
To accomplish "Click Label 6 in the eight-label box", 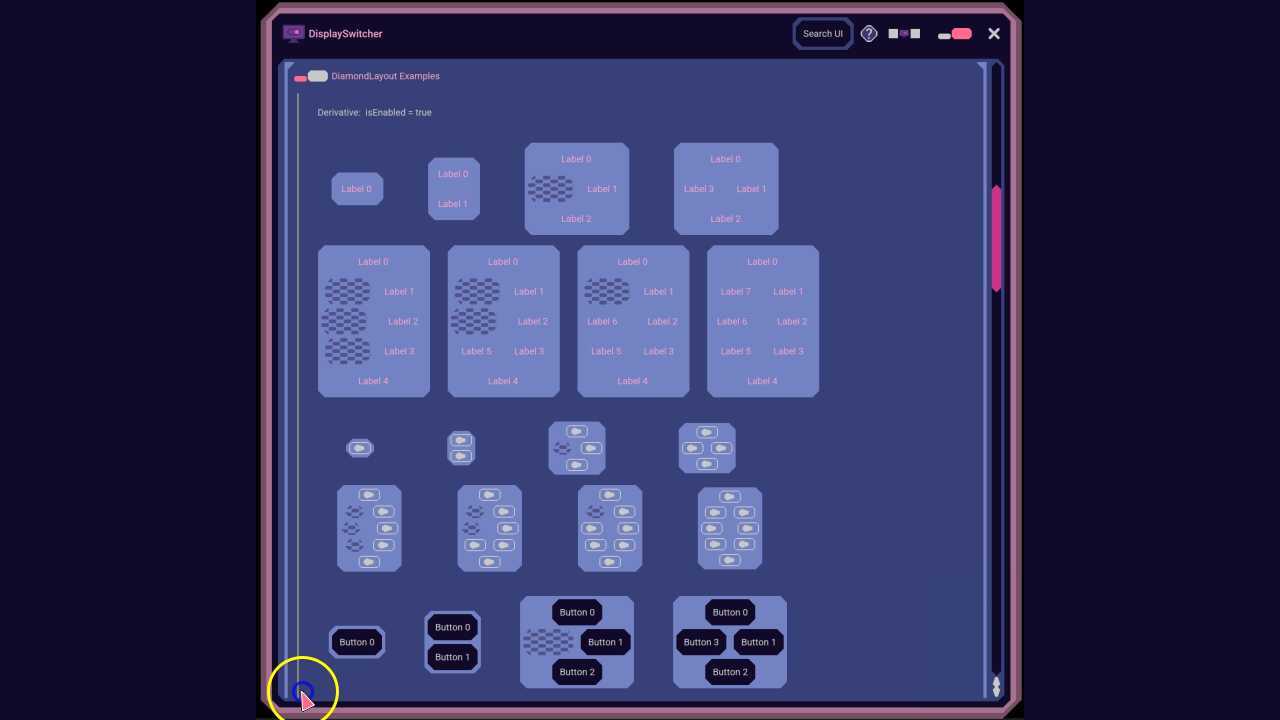I will pyautogui.click(x=732, y=322).
